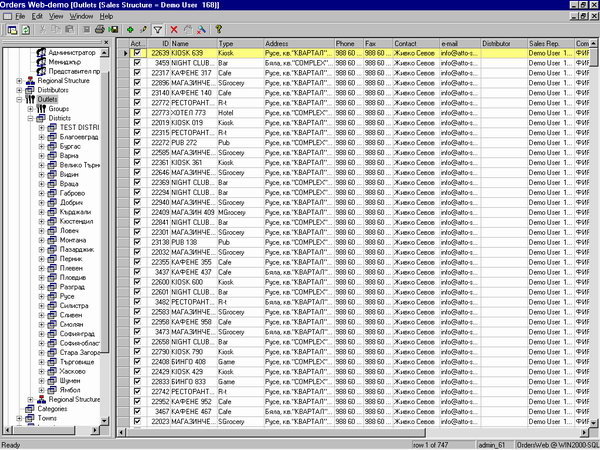Click the grid vertical scrollbar down arrow

point(593,423)
